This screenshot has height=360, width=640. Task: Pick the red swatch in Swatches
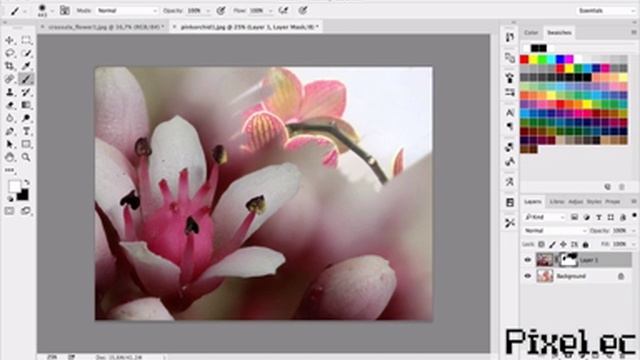(x=524, y=60)
